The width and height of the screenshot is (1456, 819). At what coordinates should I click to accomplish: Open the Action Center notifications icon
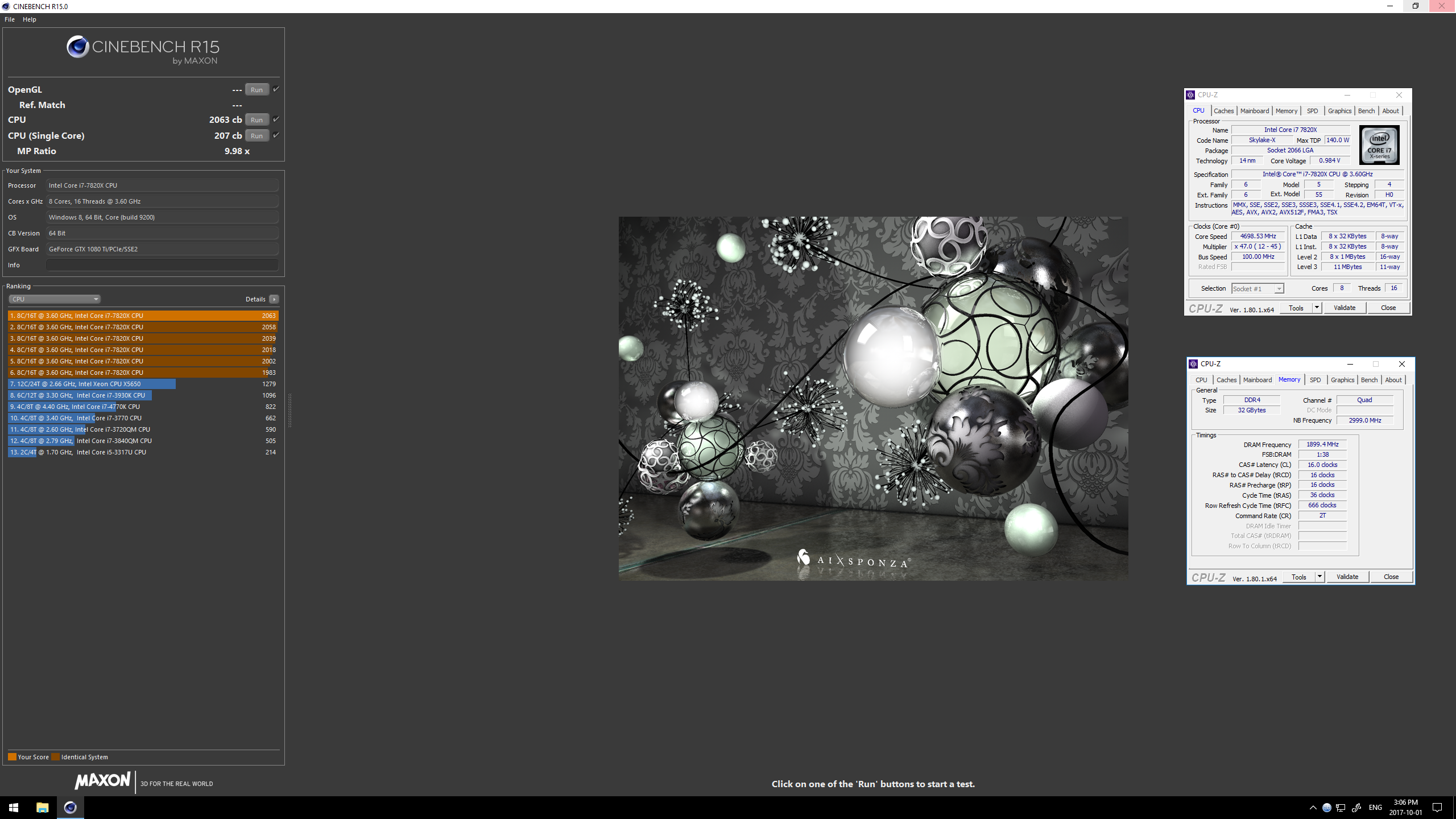point(1437,808)
